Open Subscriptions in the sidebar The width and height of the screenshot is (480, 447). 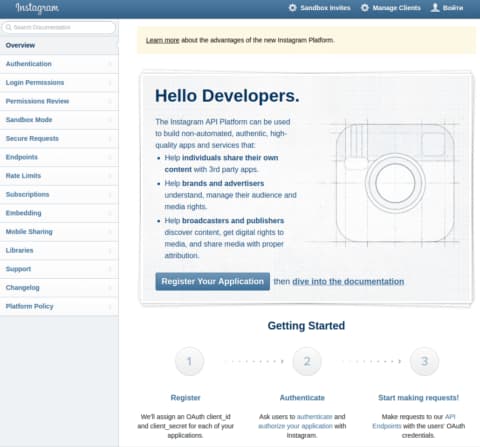59,195
